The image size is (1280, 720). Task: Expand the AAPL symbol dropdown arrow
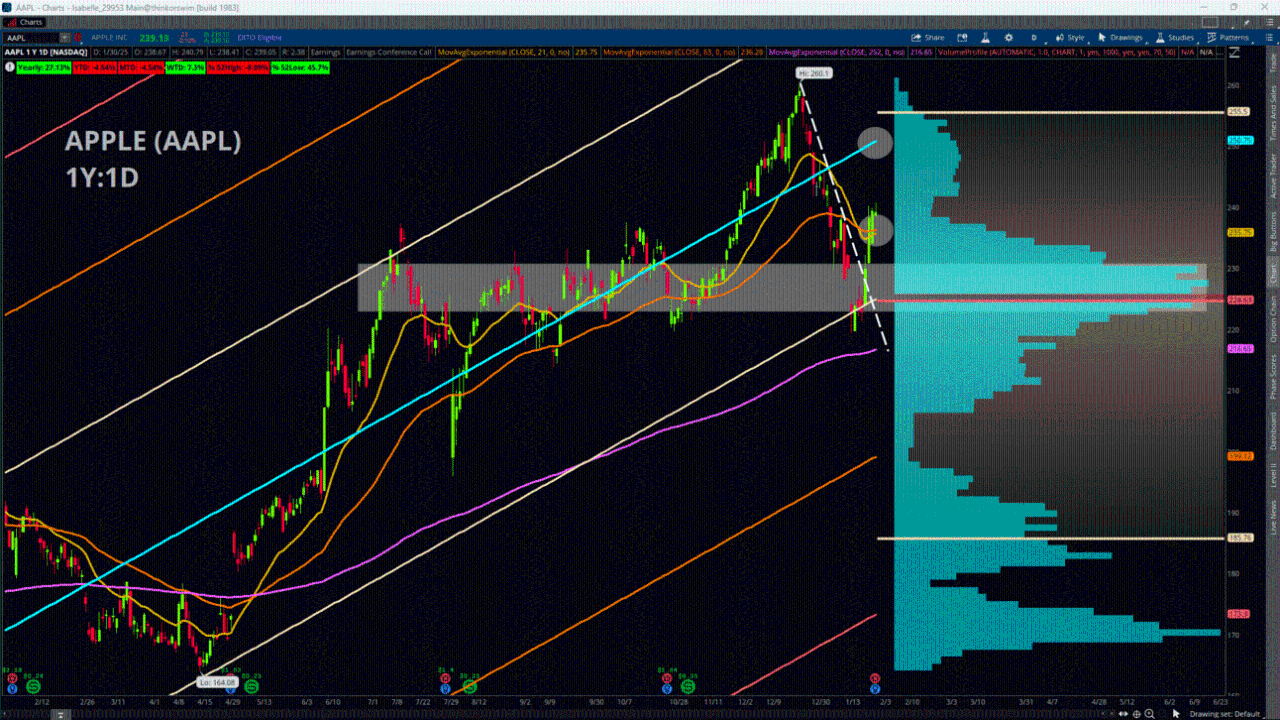[64, 38]
